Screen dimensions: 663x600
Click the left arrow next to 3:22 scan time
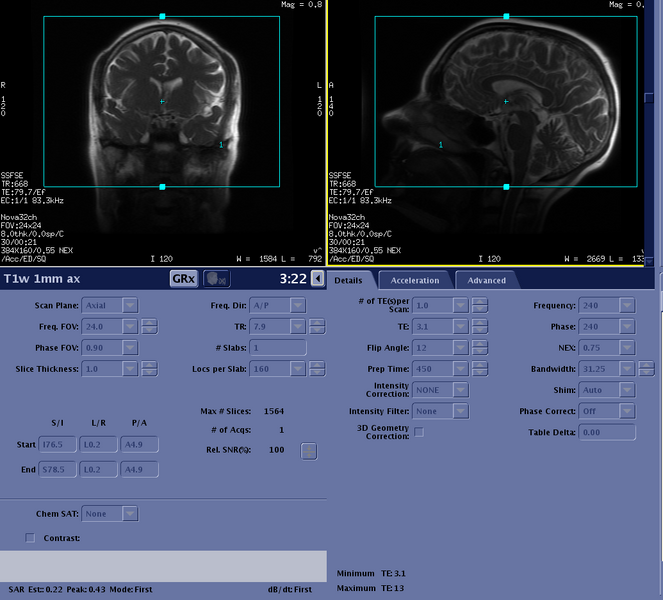tap(317, 279)
